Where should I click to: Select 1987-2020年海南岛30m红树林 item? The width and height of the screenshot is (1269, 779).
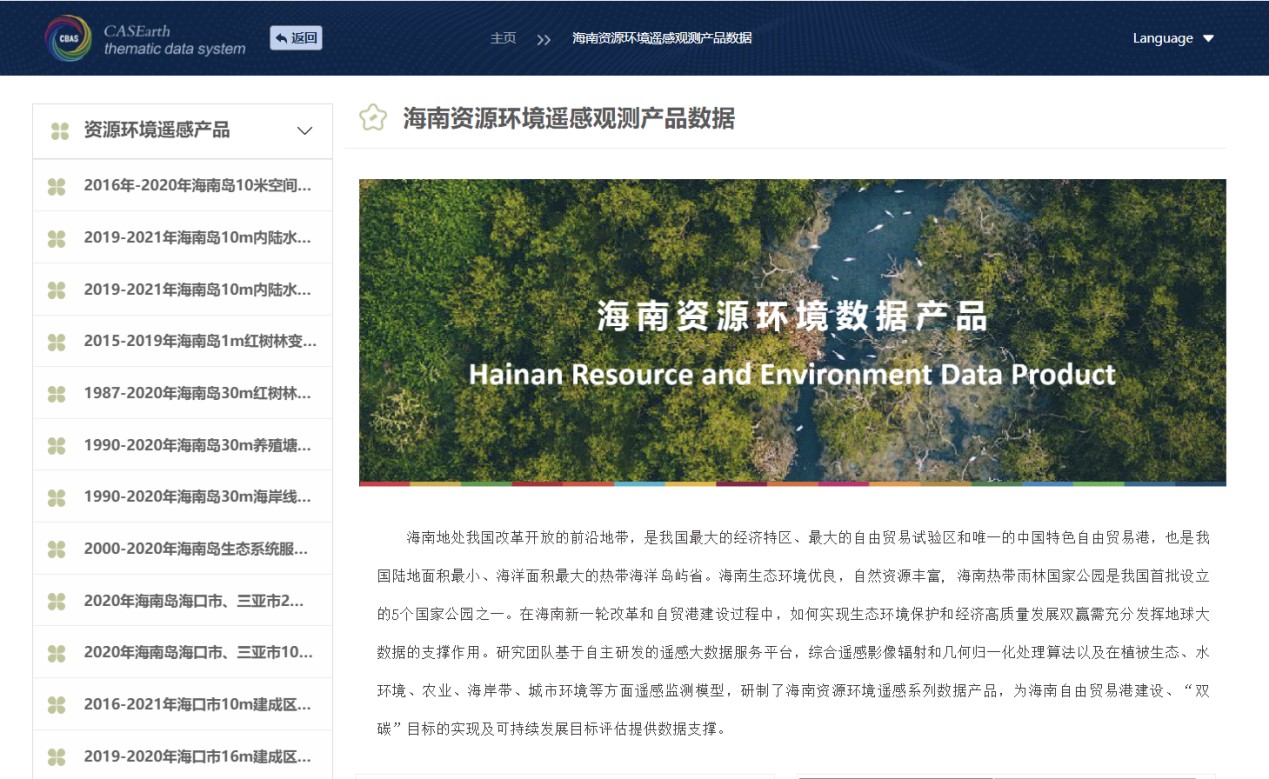coord(197,393)
